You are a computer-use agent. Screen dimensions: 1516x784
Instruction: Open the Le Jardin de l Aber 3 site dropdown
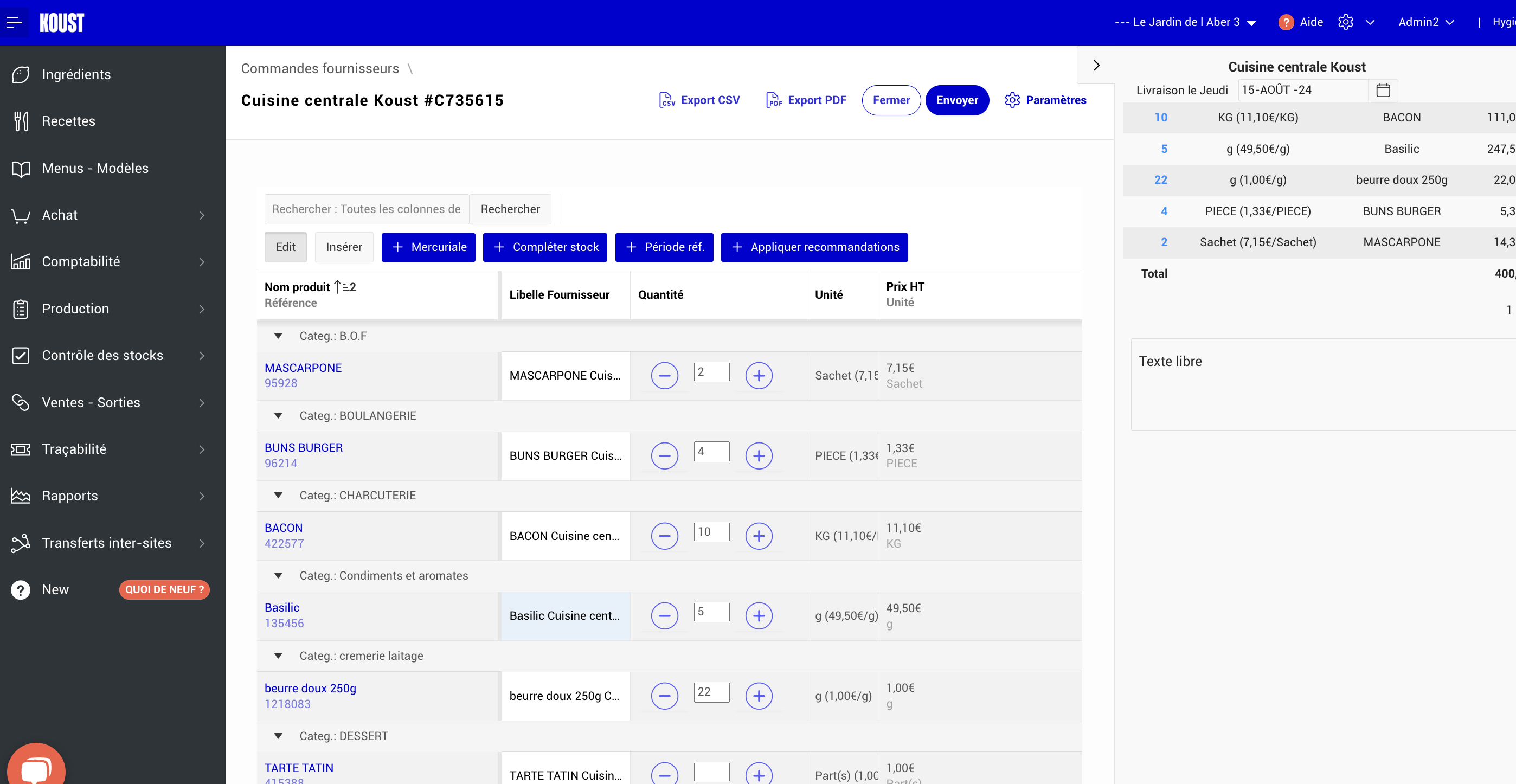click(x=1185, y=22)
